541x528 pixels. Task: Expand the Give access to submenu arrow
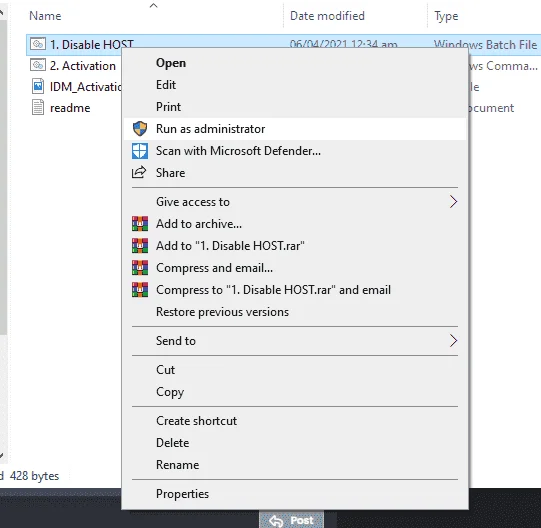click(453, 202)
